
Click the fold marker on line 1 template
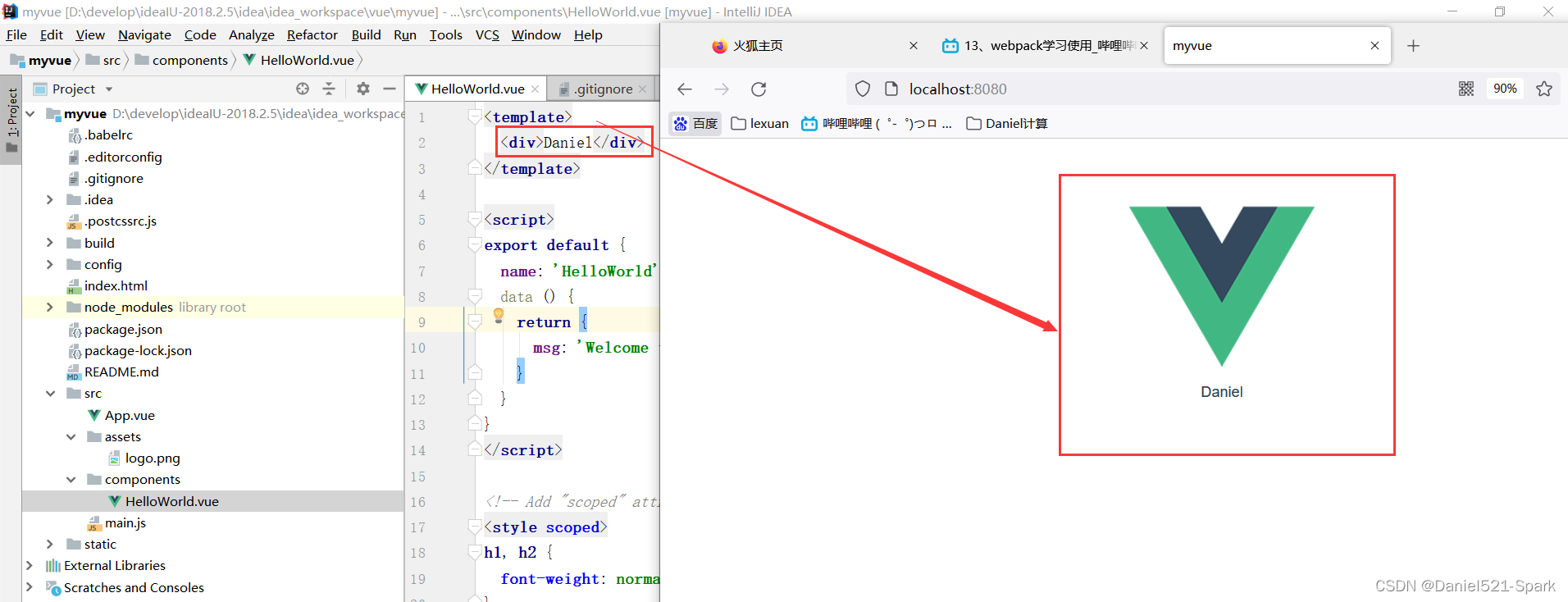[x=474, y=116]
